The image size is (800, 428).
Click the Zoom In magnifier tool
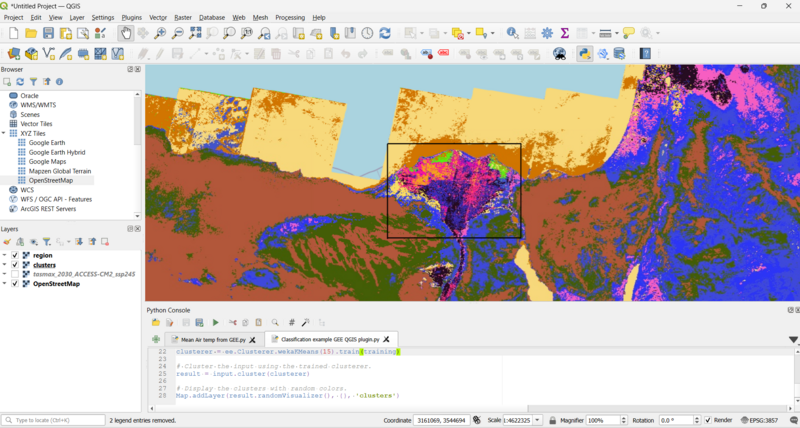(x=160, y=33)
